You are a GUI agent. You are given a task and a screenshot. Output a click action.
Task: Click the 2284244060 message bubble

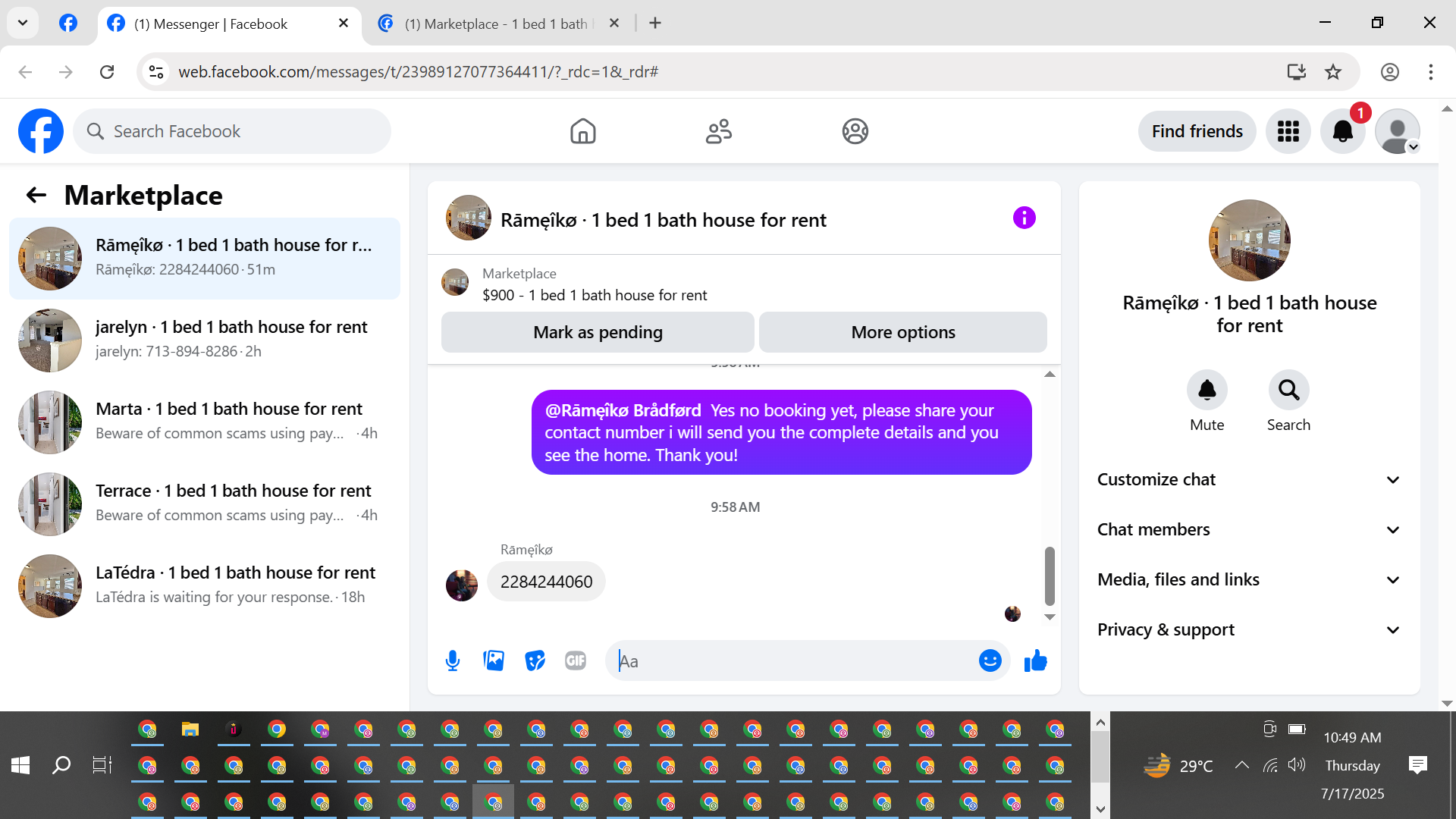pyautogui.click(x=546, y=582)
